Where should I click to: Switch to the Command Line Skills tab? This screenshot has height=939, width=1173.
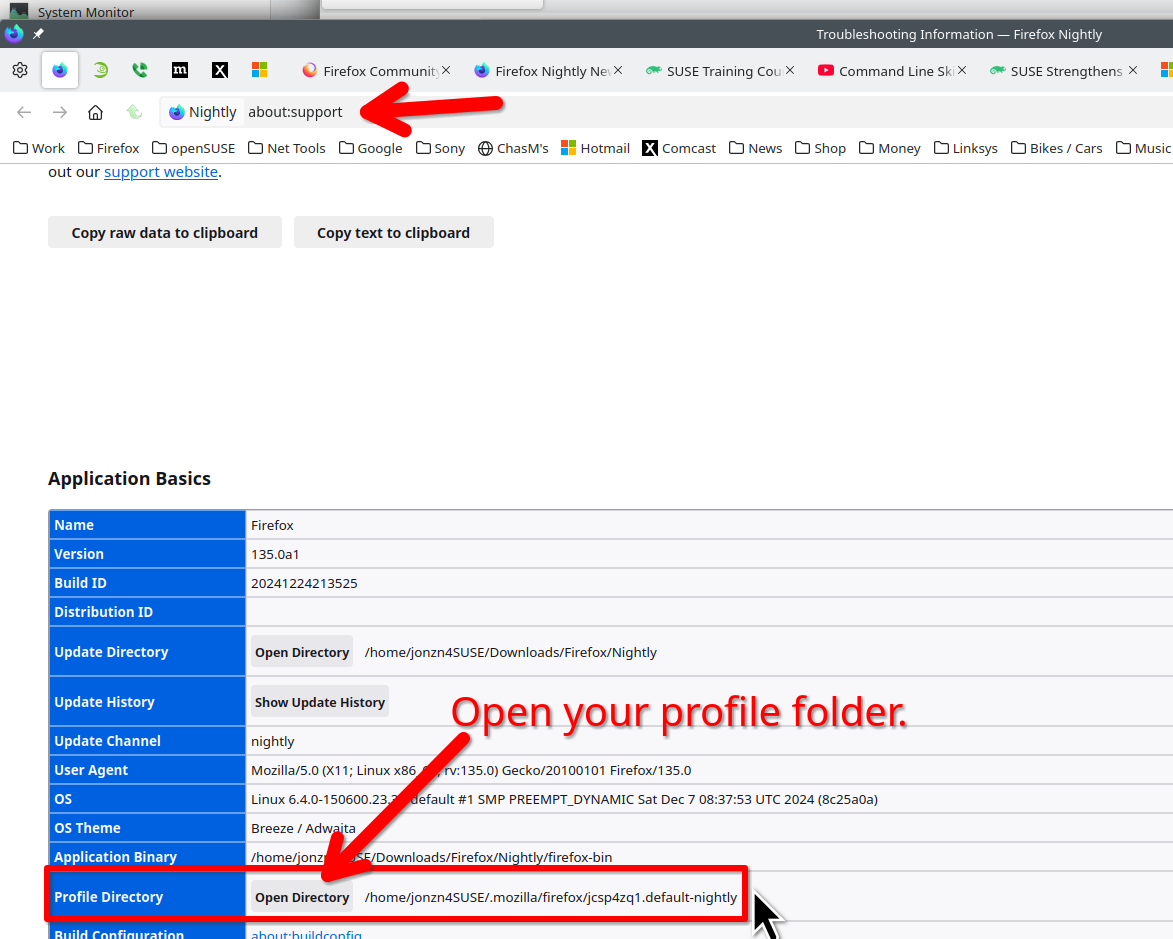pos(885,71)
